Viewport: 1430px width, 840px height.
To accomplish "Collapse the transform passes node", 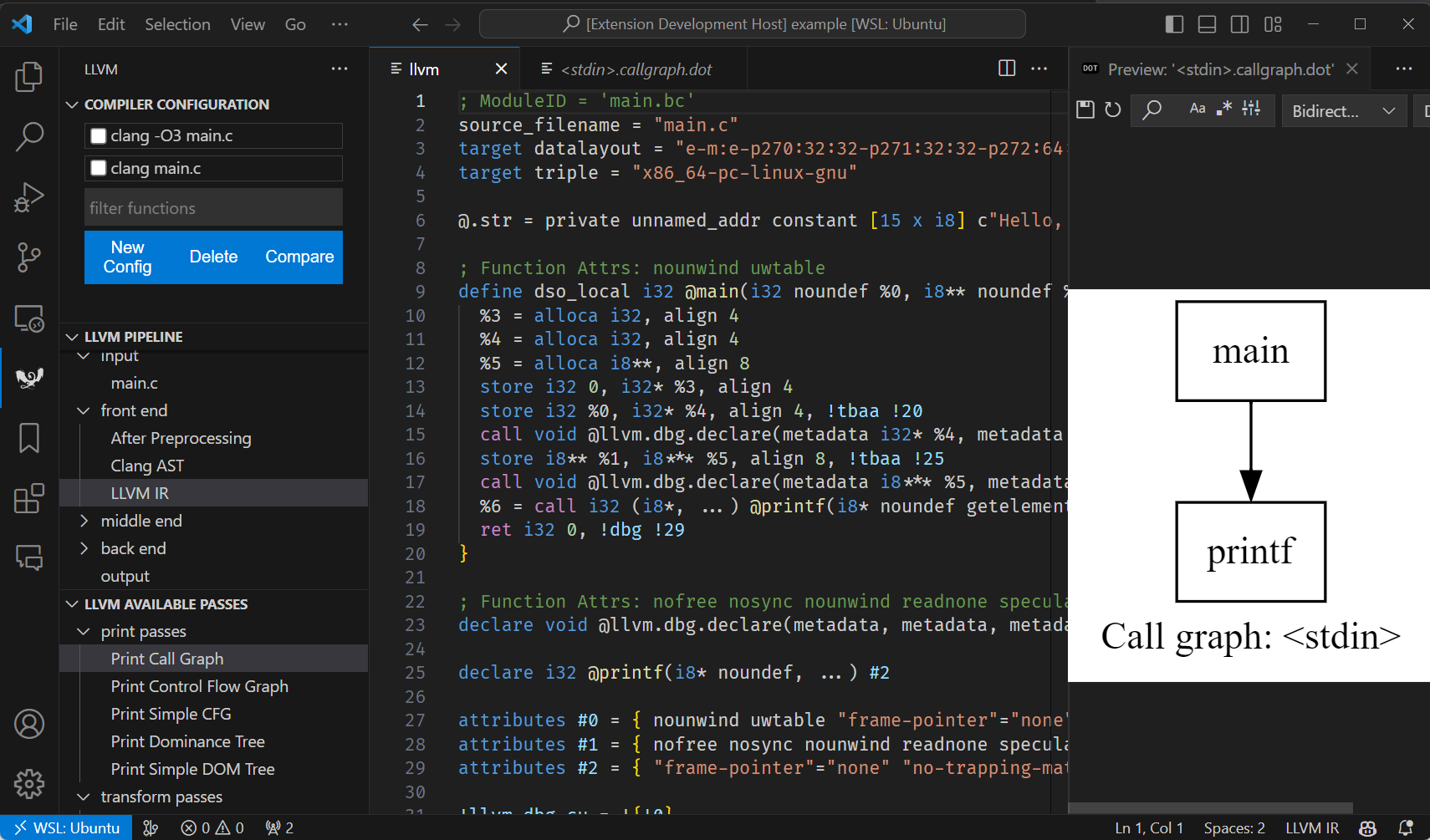I will coord(84,797).
